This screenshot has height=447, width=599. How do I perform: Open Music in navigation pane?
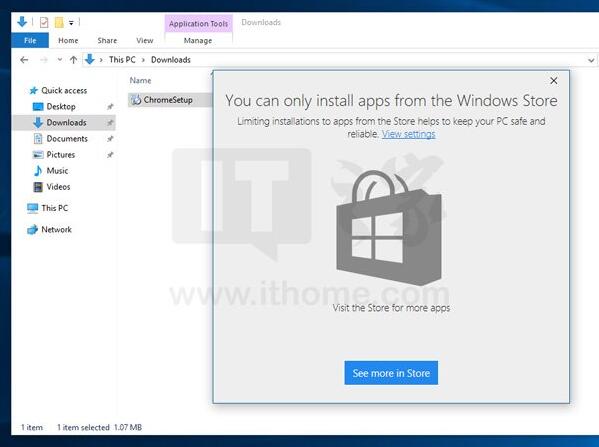(57, 171)
